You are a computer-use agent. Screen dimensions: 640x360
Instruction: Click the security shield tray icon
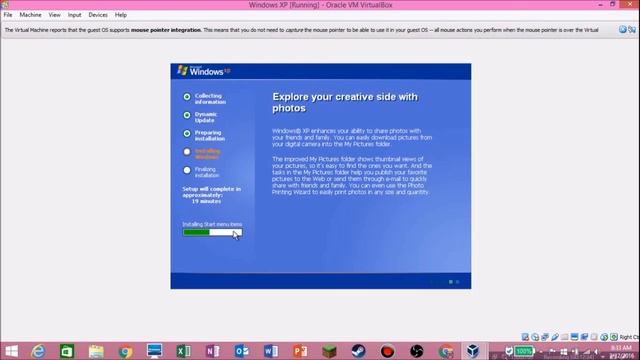509,351
